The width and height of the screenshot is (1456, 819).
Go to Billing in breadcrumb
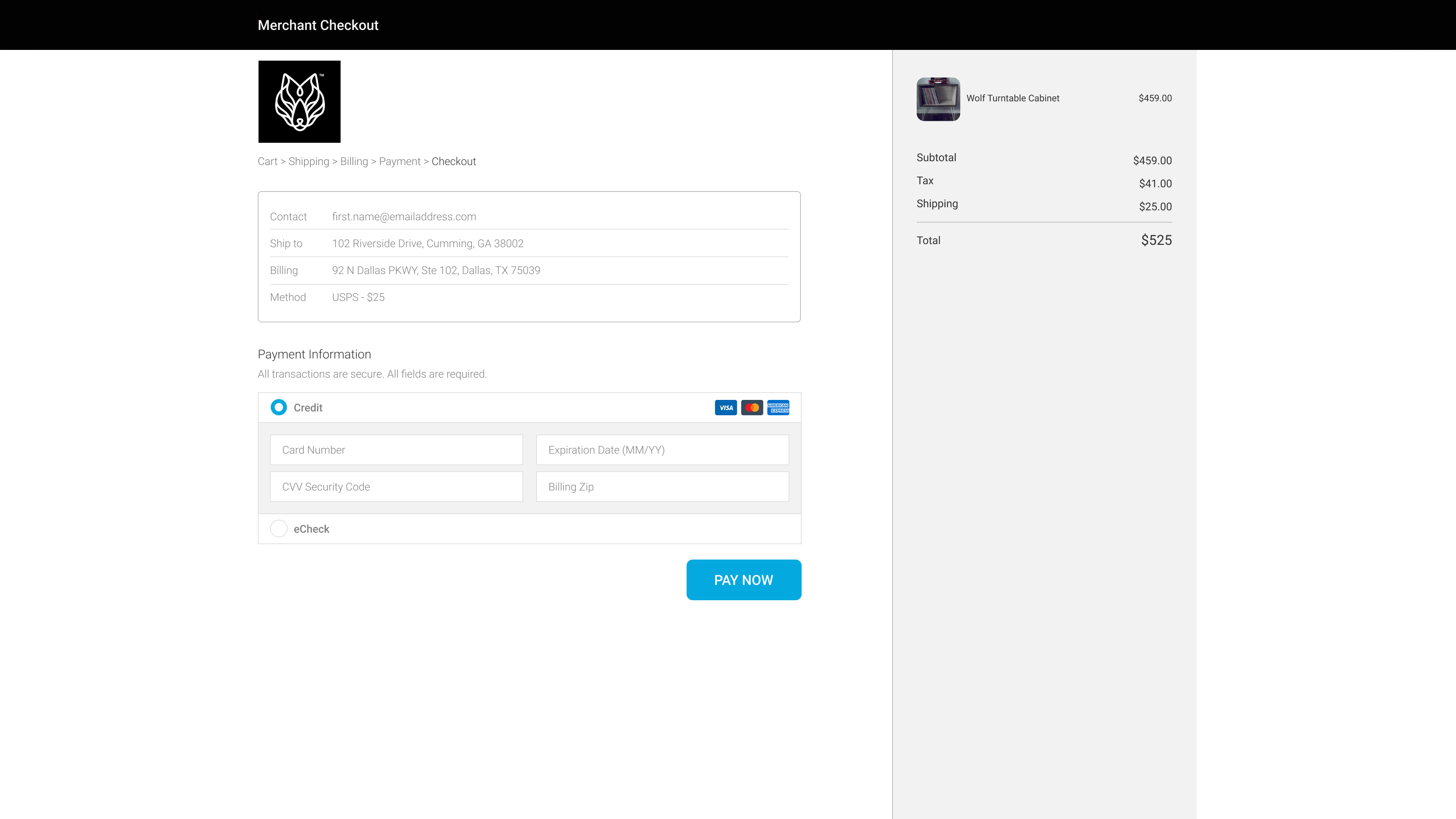tap(354, 162)
